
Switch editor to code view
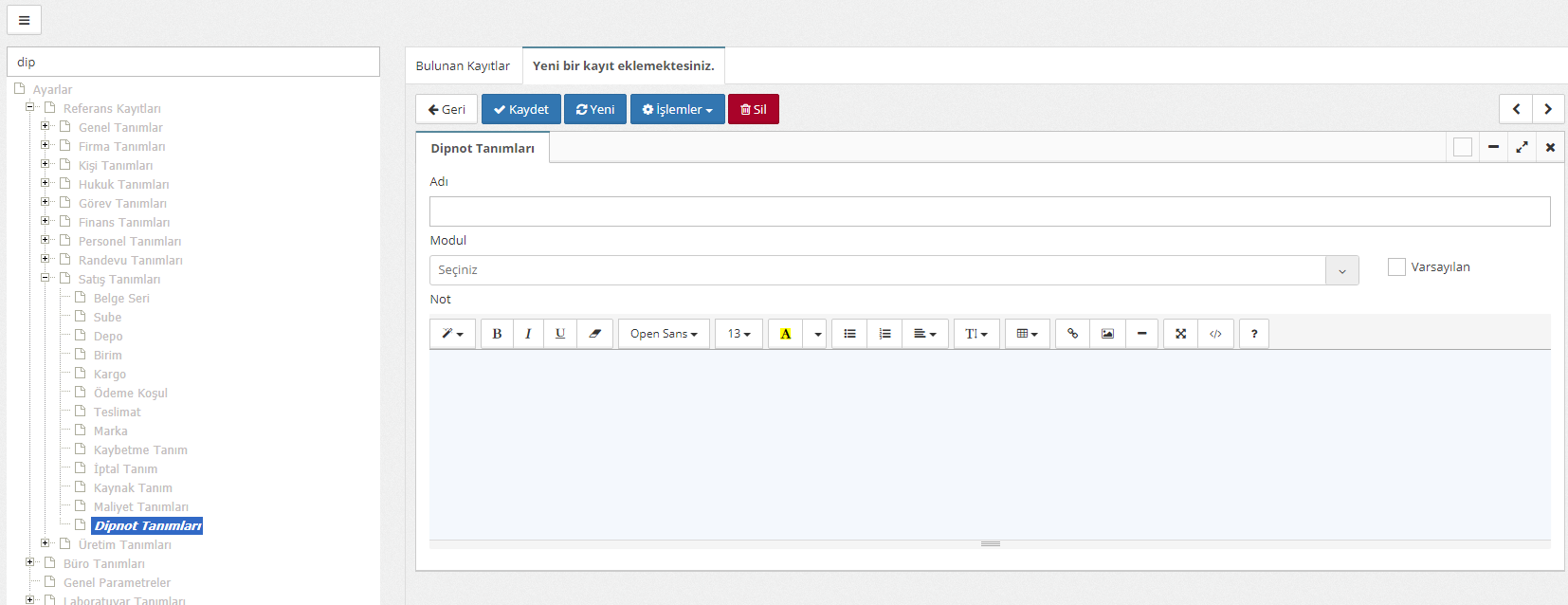tap(1215, 334)
